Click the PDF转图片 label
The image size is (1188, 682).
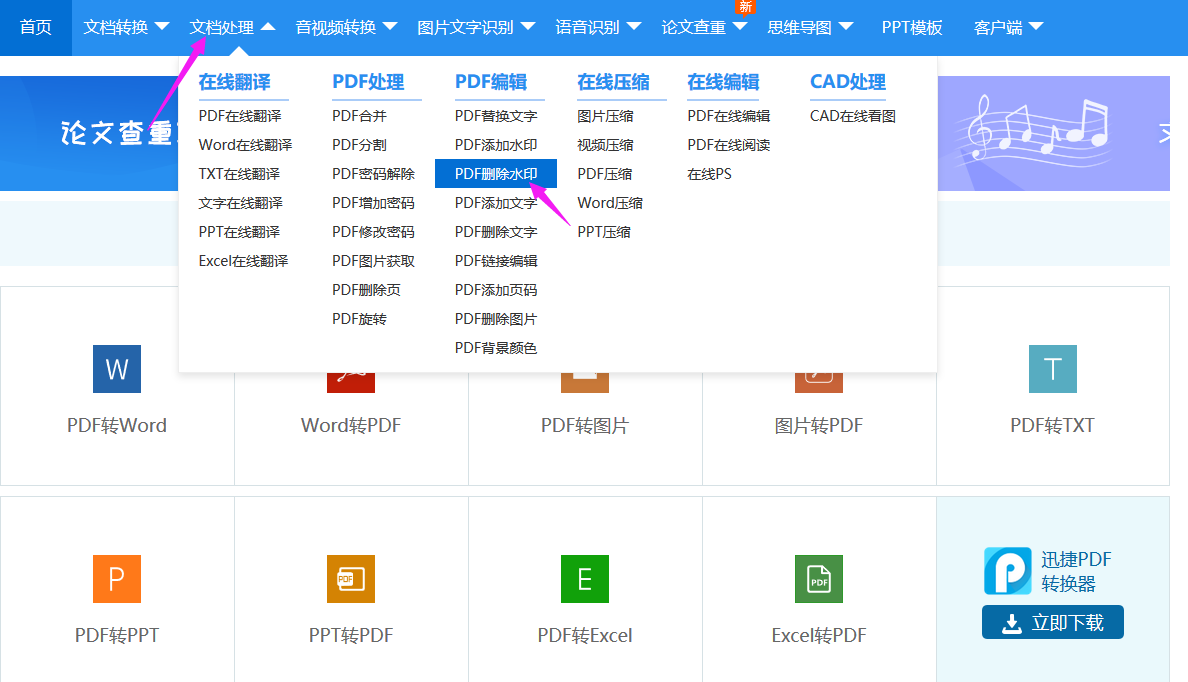coord(585,425)
